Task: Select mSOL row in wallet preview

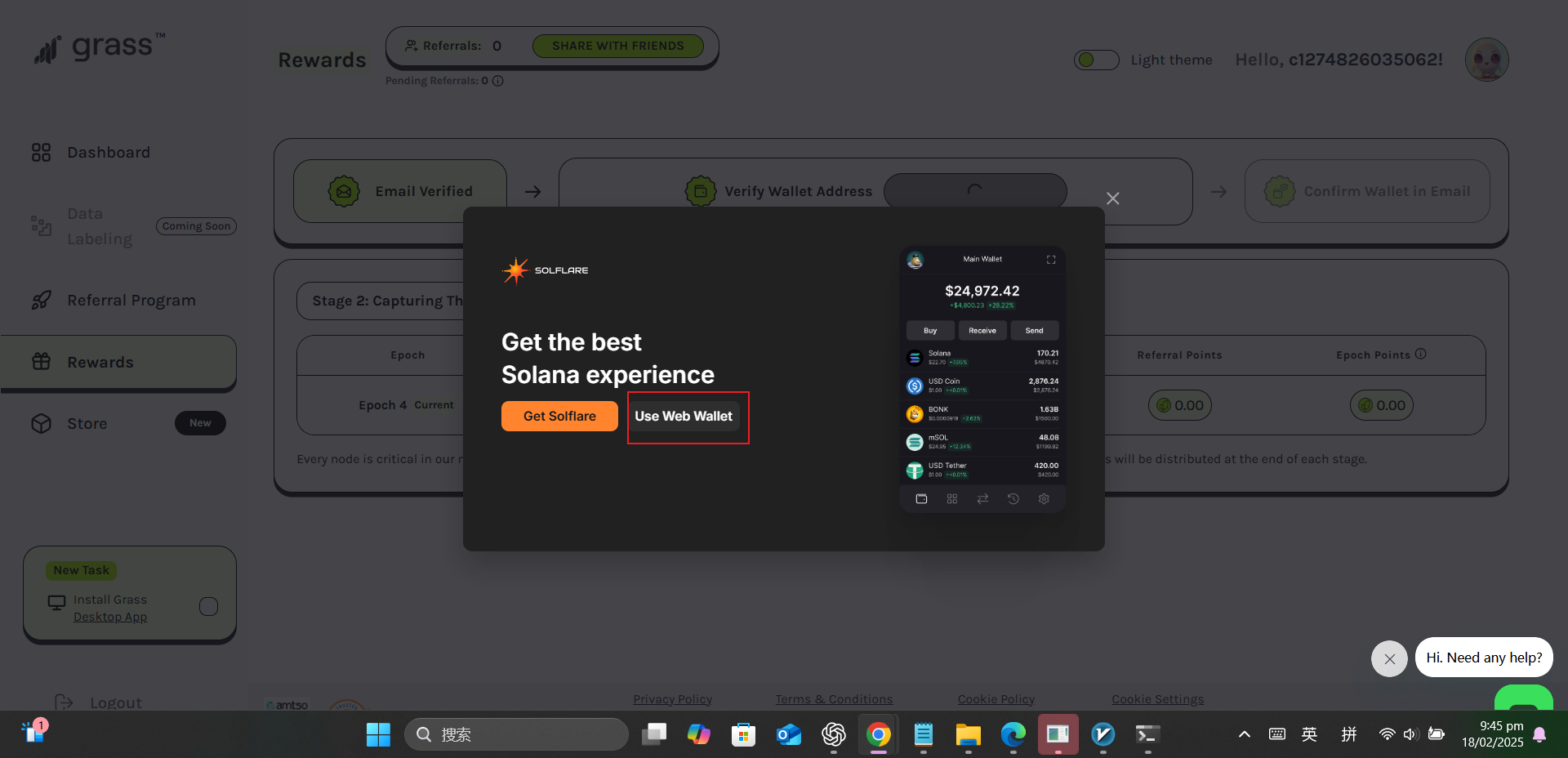Action: (x=982, y=442)
